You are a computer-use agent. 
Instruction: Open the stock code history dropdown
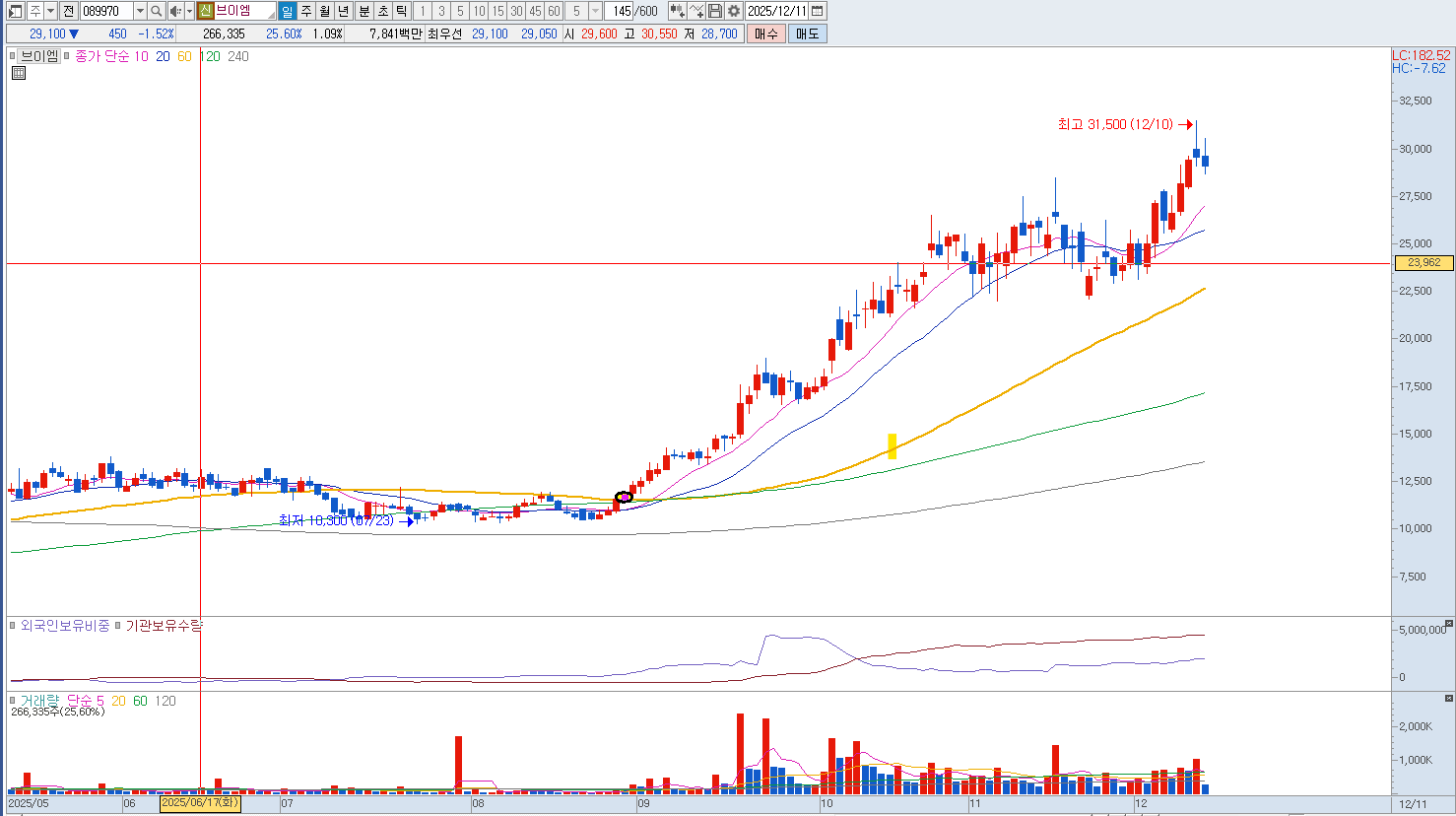pyautogui.click(x=140, y=11)
